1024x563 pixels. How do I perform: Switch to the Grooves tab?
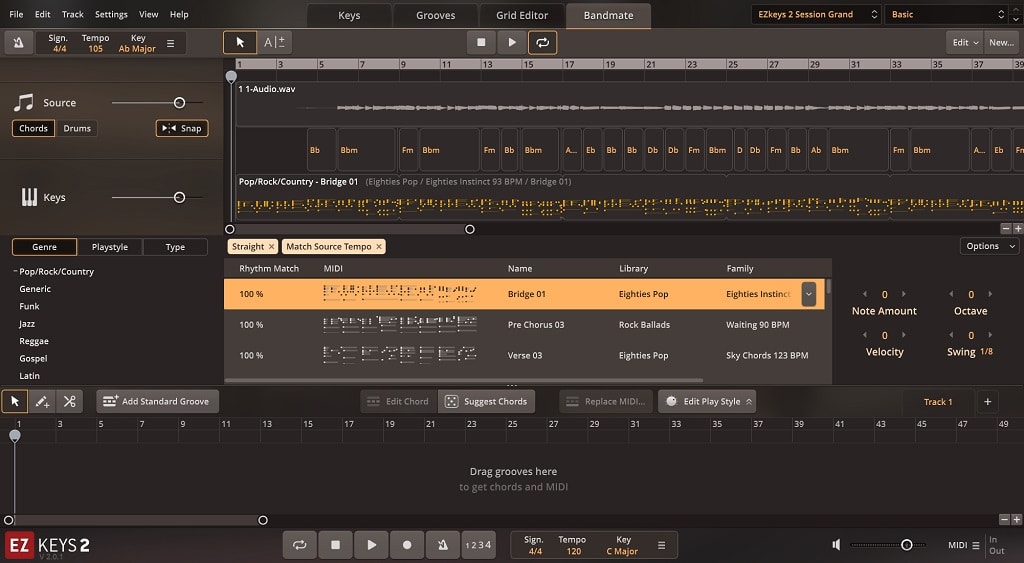436,16
